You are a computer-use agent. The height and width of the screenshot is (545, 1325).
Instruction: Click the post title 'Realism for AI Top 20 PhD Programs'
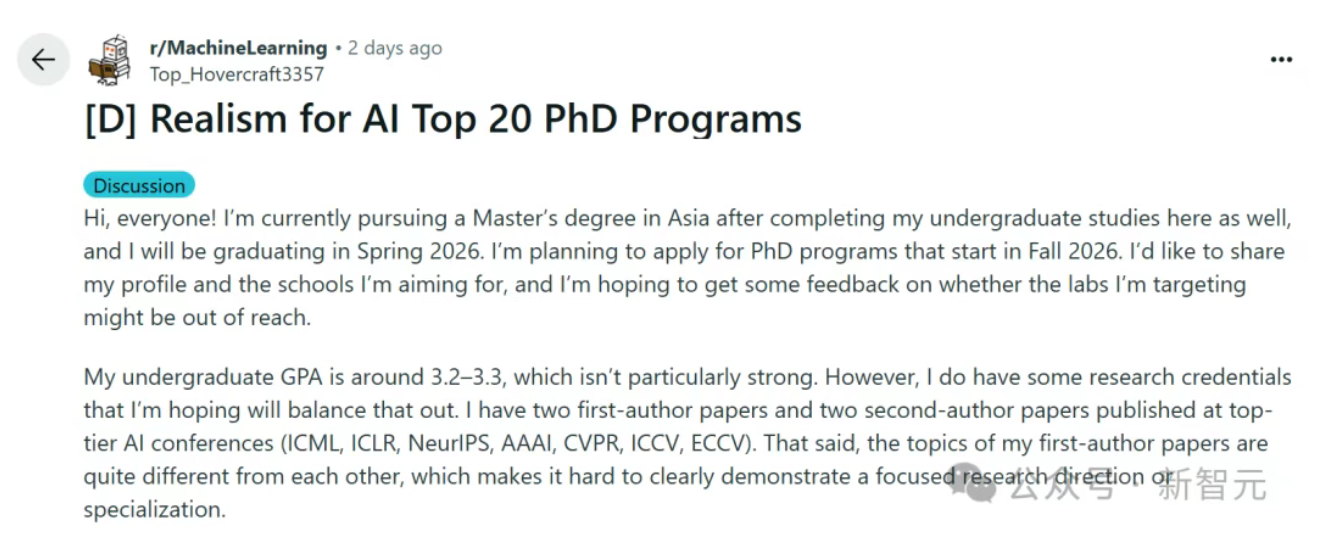pos(475,119)
